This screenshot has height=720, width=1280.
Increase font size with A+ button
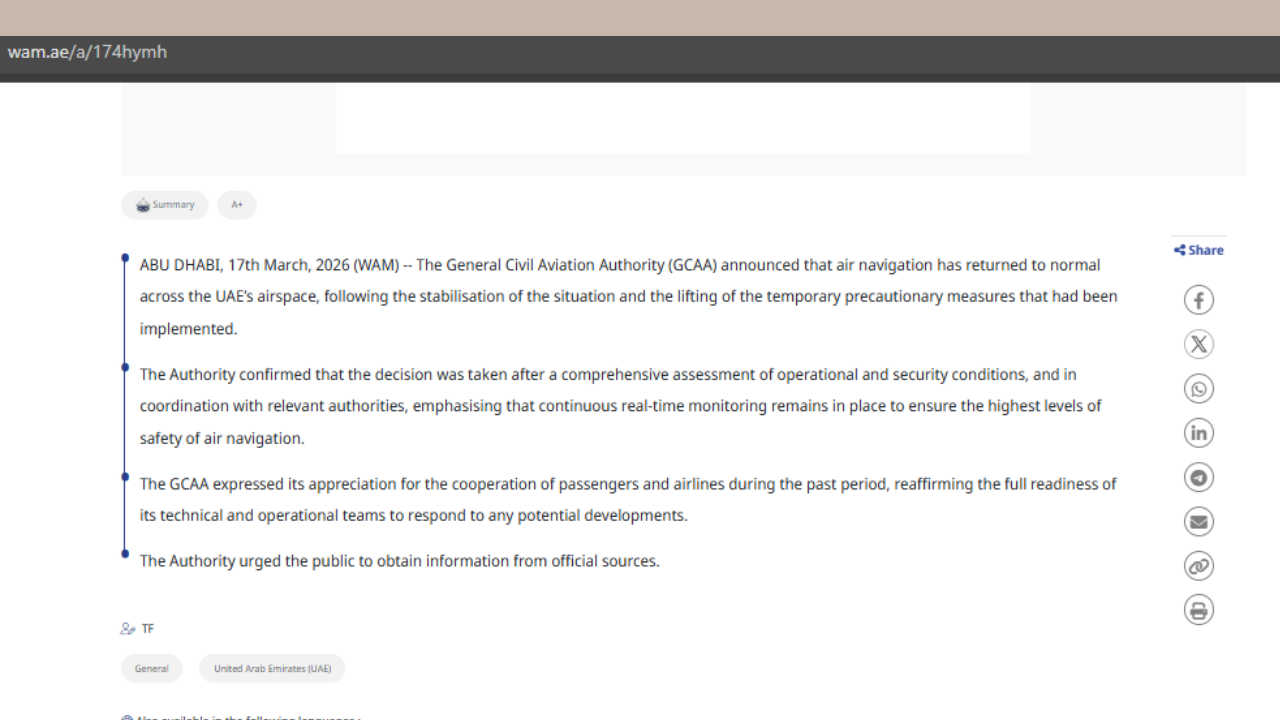(x=237, y=205)
